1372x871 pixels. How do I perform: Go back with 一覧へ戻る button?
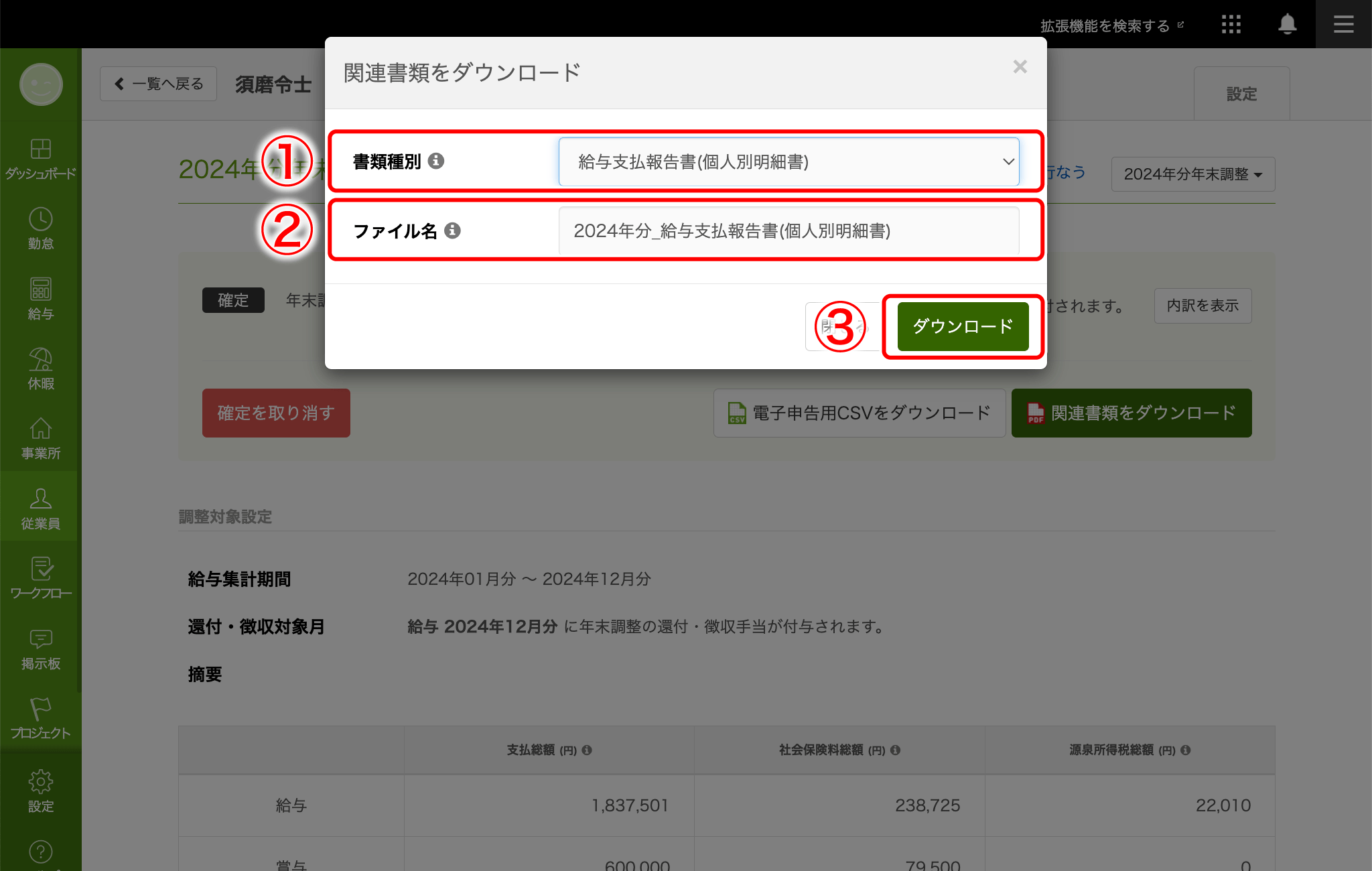158,84
